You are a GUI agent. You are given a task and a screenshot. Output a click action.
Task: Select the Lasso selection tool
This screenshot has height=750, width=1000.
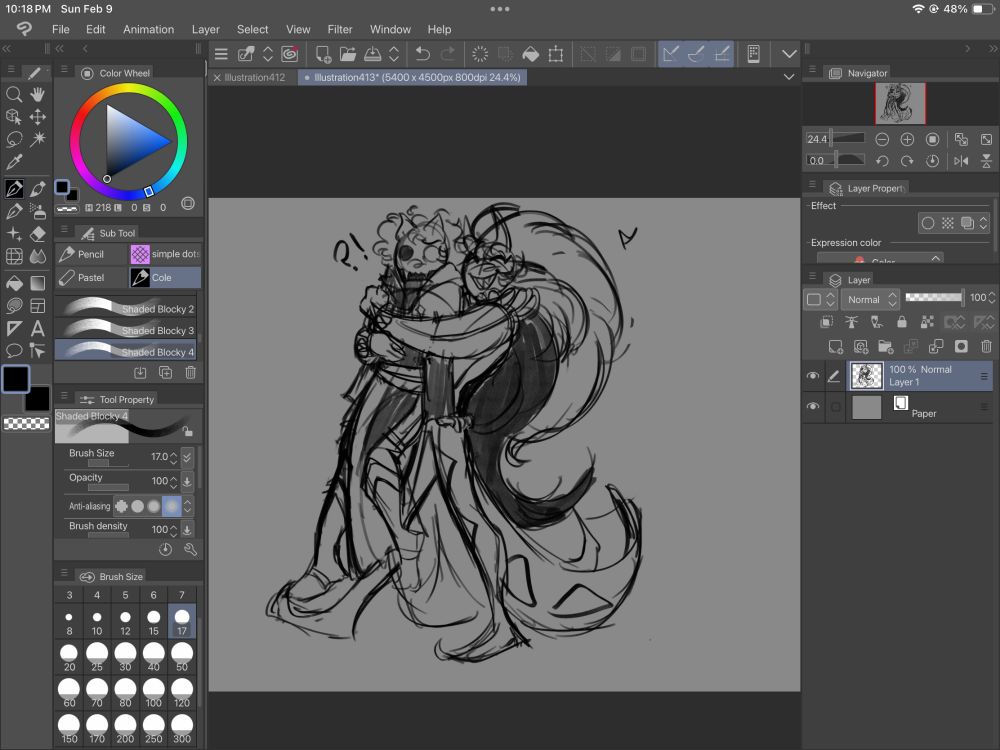(x=14, y=139)
